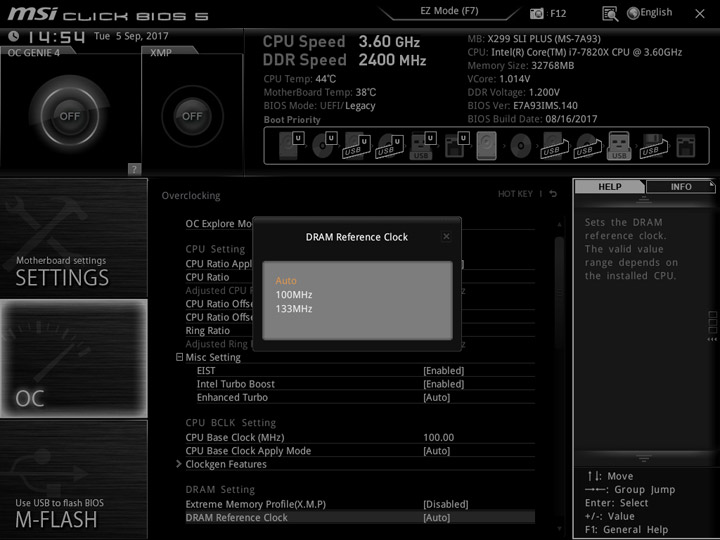The image size is (720, 540).
Task: Collapse the Misc Setting section
Action: [180, 357]
